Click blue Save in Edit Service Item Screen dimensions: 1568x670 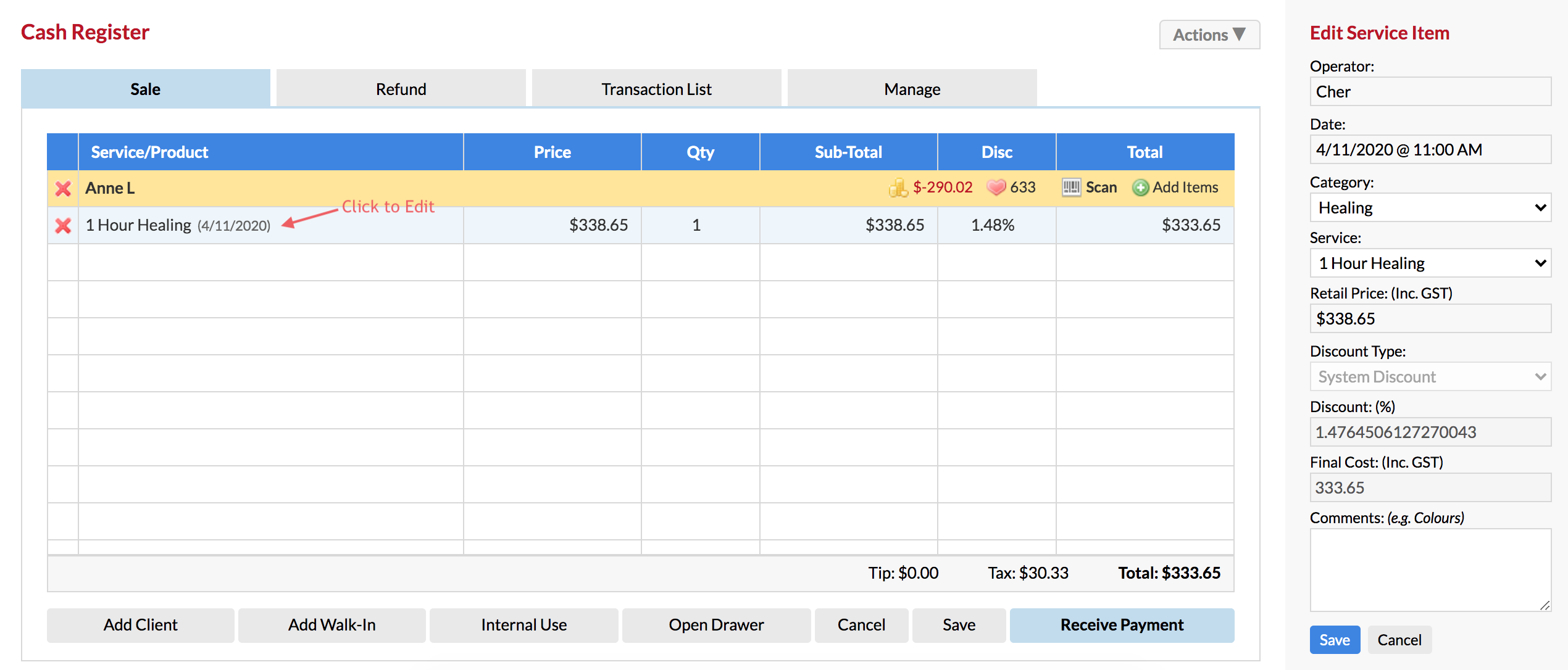1335,640
